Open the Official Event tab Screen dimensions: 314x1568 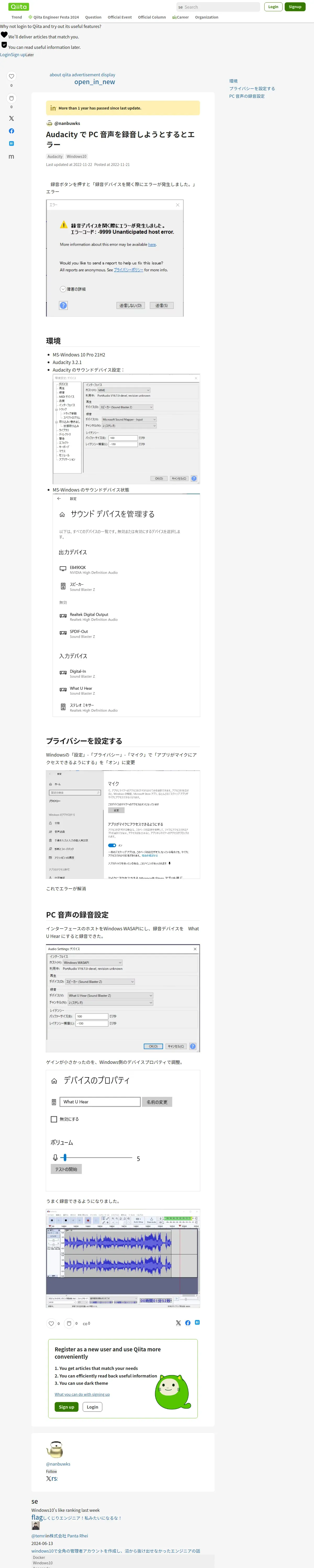coord(120,17)
